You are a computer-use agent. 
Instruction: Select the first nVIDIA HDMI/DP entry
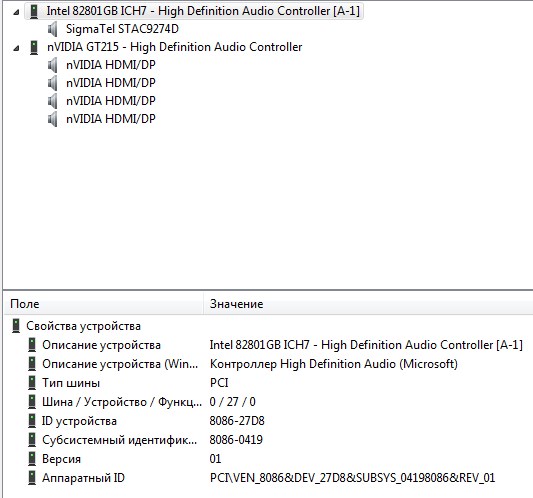pyautogui.click(x=110, y=65)
